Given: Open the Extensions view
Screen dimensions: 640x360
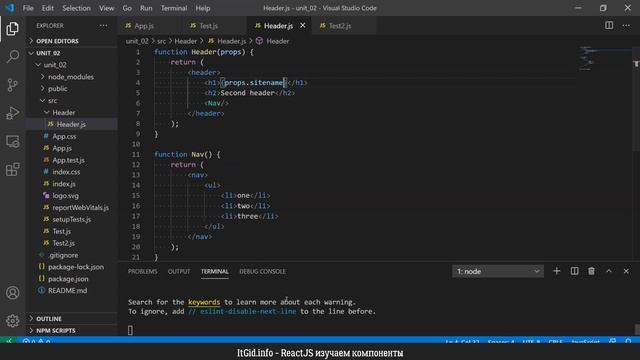Looking at the screenshot, I should [x=12, y=169].
